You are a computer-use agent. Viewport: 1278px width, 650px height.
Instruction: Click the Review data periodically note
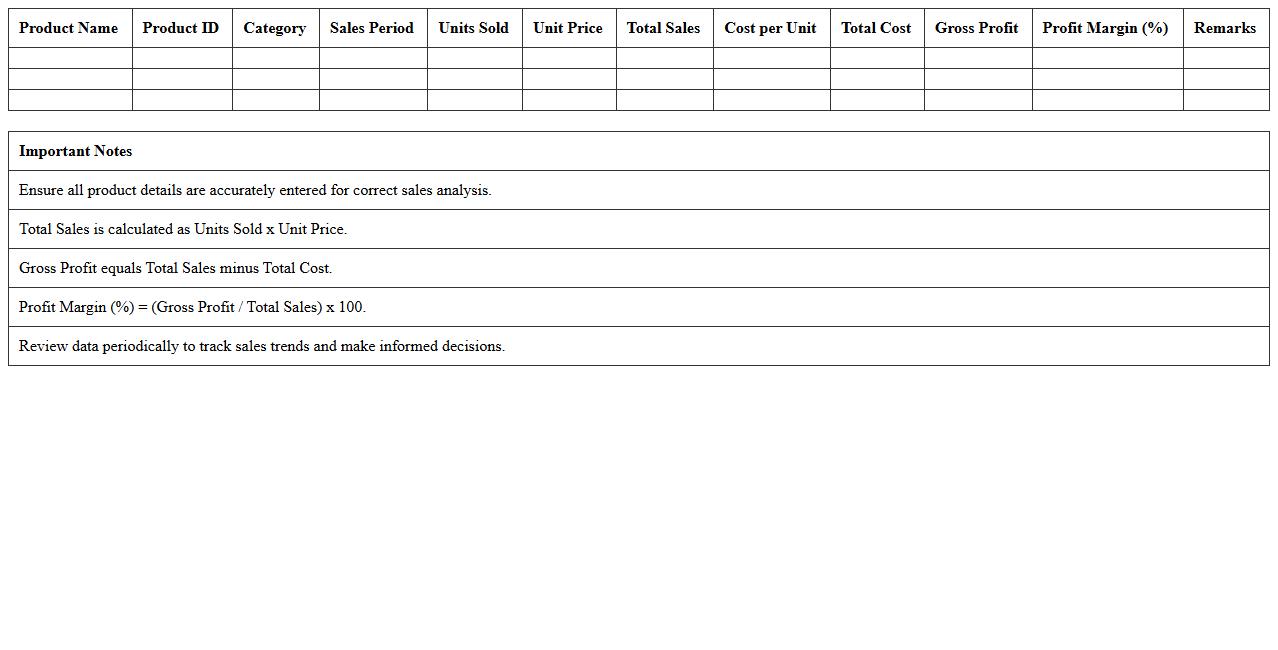point(262,346)
